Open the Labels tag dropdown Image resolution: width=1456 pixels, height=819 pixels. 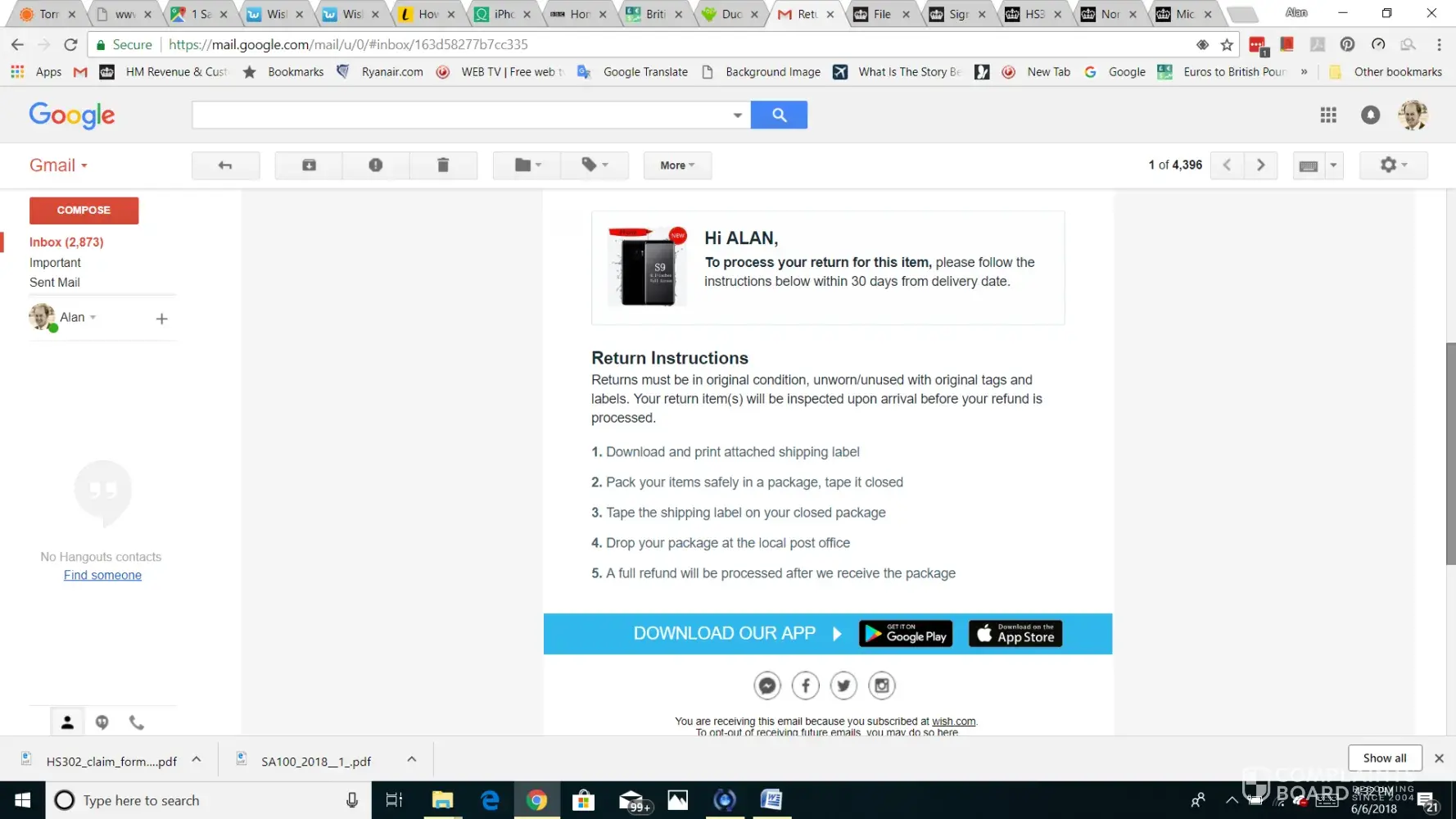click(x=595, y=165)
